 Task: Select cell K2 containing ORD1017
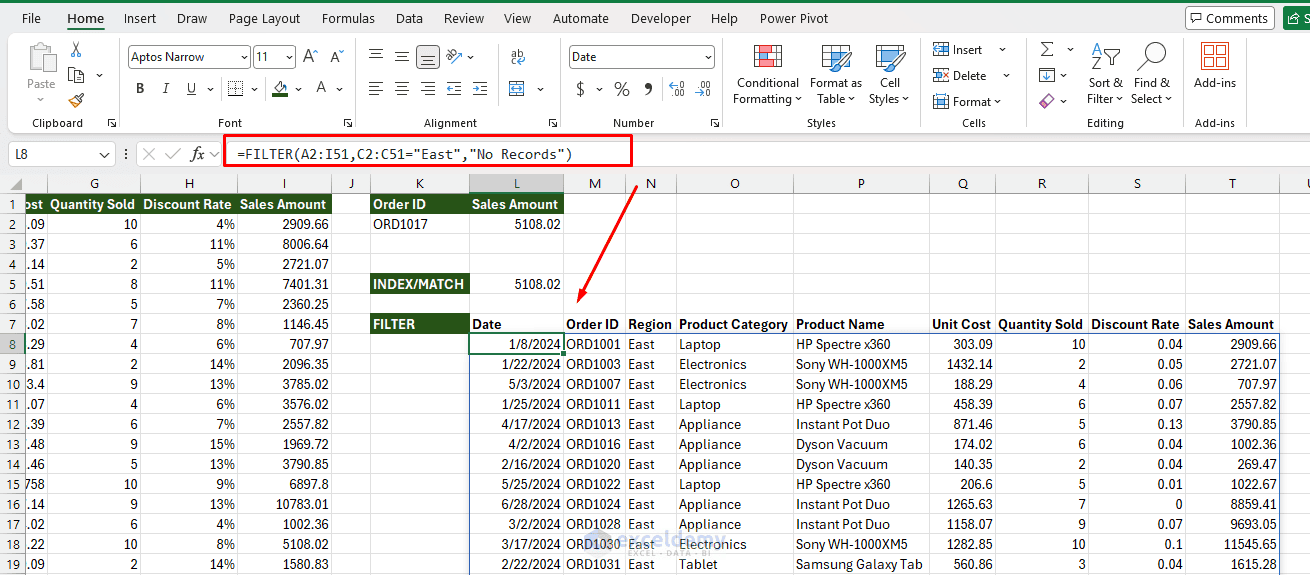click(419, 224)
